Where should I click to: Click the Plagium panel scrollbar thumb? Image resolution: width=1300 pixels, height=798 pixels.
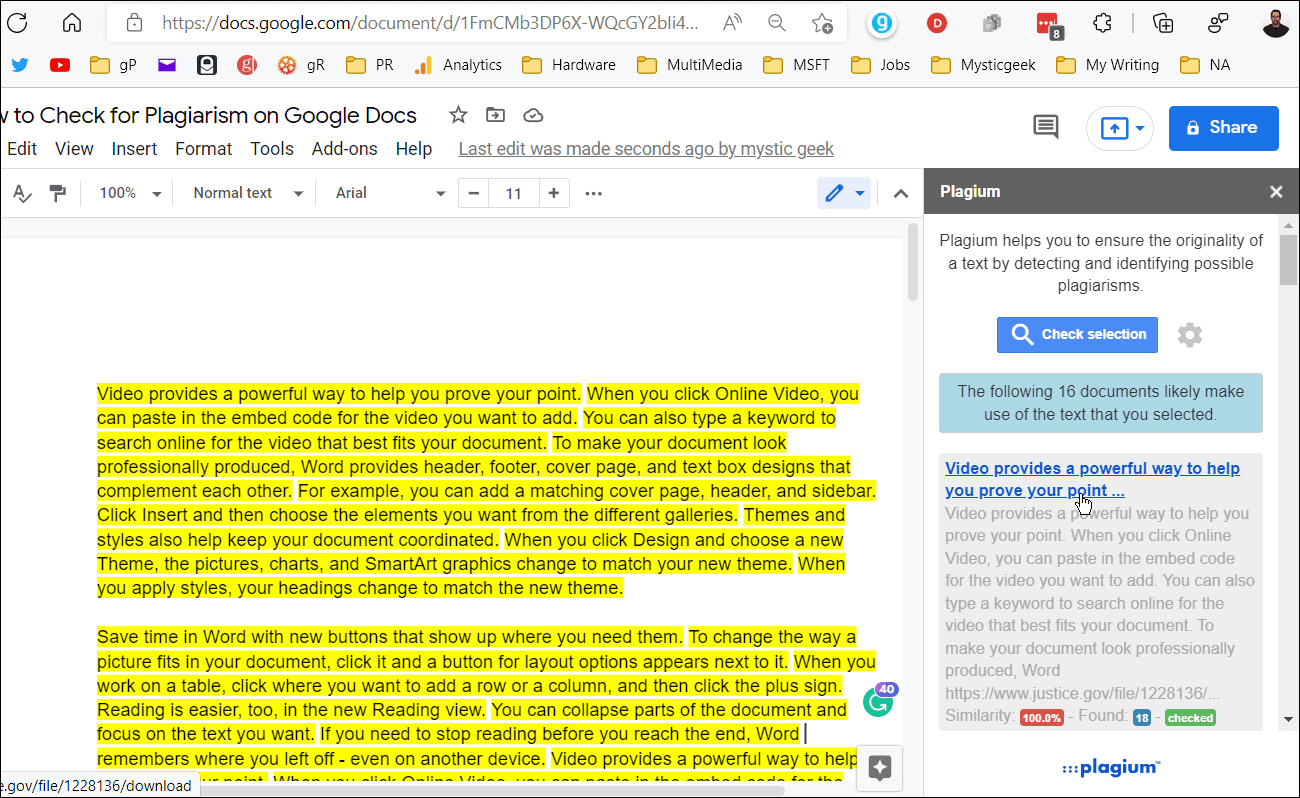(x=1289, y=258)
